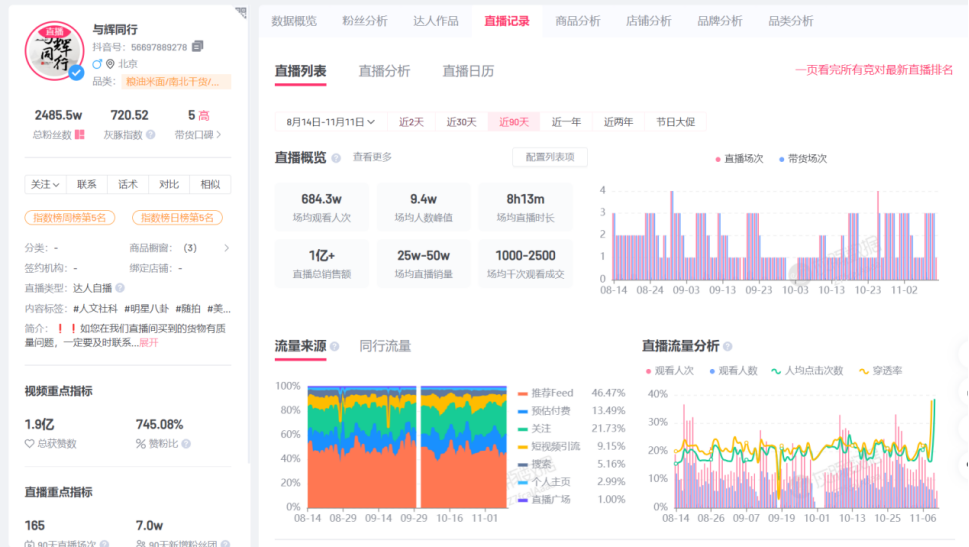Copy the Douyin ID number icon
This screenshot has height=547, width=969.
coord(198,47)
